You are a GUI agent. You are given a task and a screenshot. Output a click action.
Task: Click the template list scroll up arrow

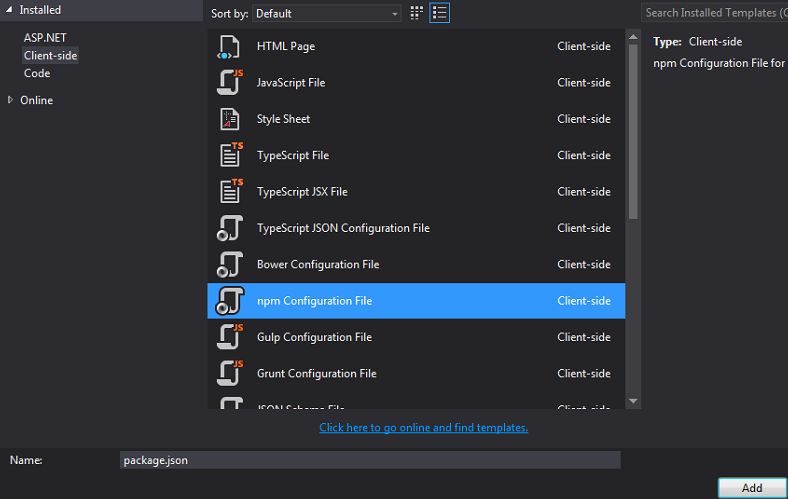pyautogui.click(x=633, y=37)
